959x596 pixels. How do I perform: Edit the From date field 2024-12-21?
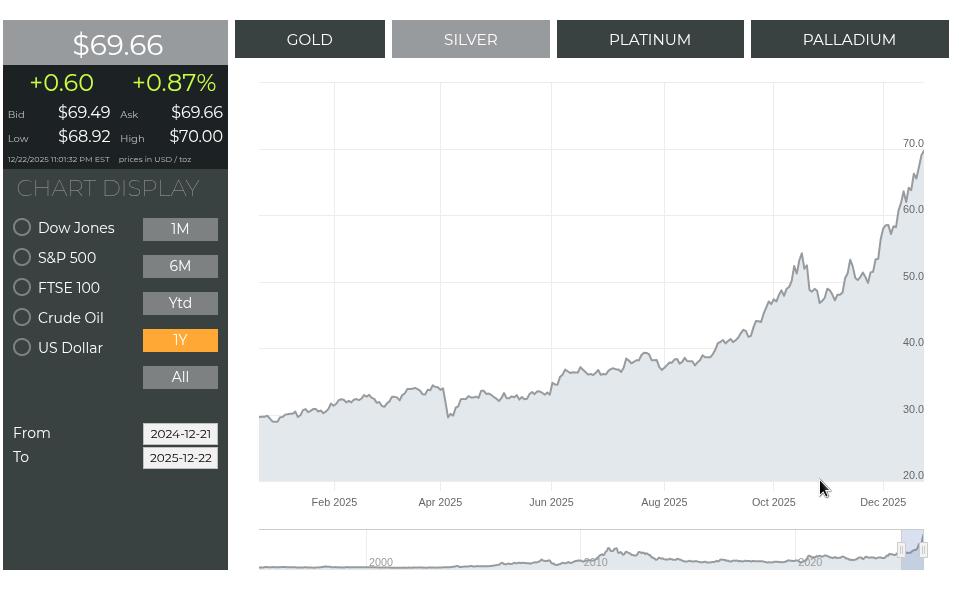pyautogui.click(x=180, y=434)
